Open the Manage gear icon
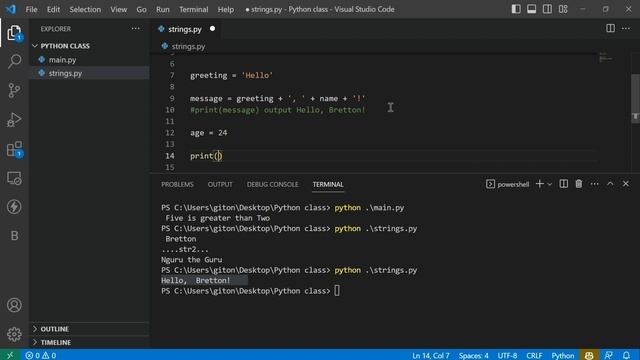640x360 pixels. point(14,334)
